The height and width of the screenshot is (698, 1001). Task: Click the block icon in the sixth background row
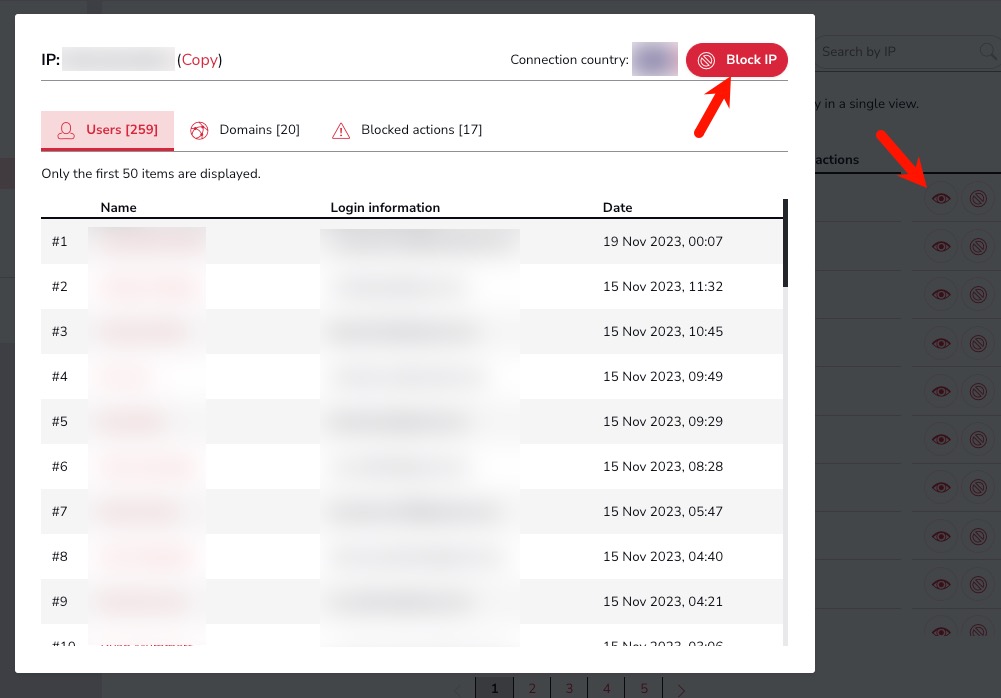tap(978, 439)
